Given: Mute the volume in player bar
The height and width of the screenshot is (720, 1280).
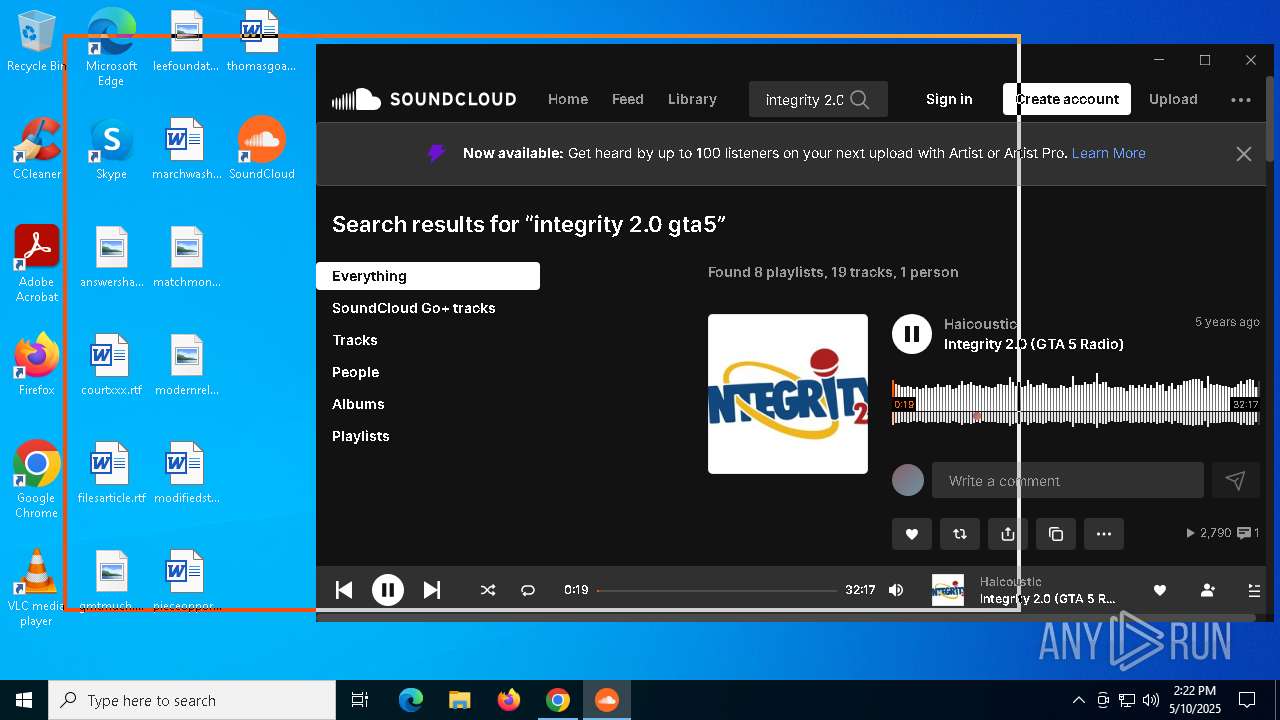Looking at the screenshot, I should pyautogui.click(x=896, y=590).
